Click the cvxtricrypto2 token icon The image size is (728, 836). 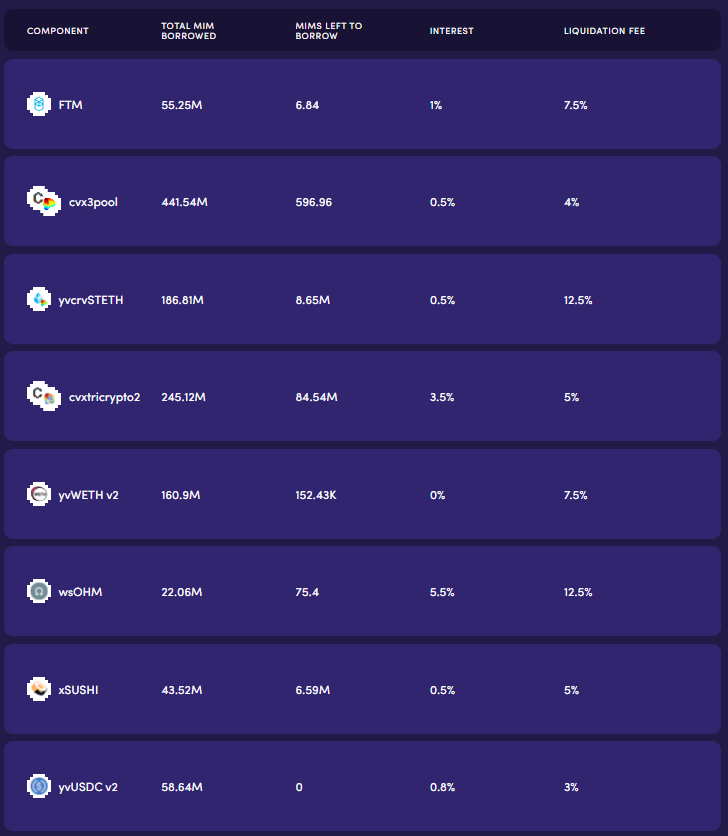42,396
